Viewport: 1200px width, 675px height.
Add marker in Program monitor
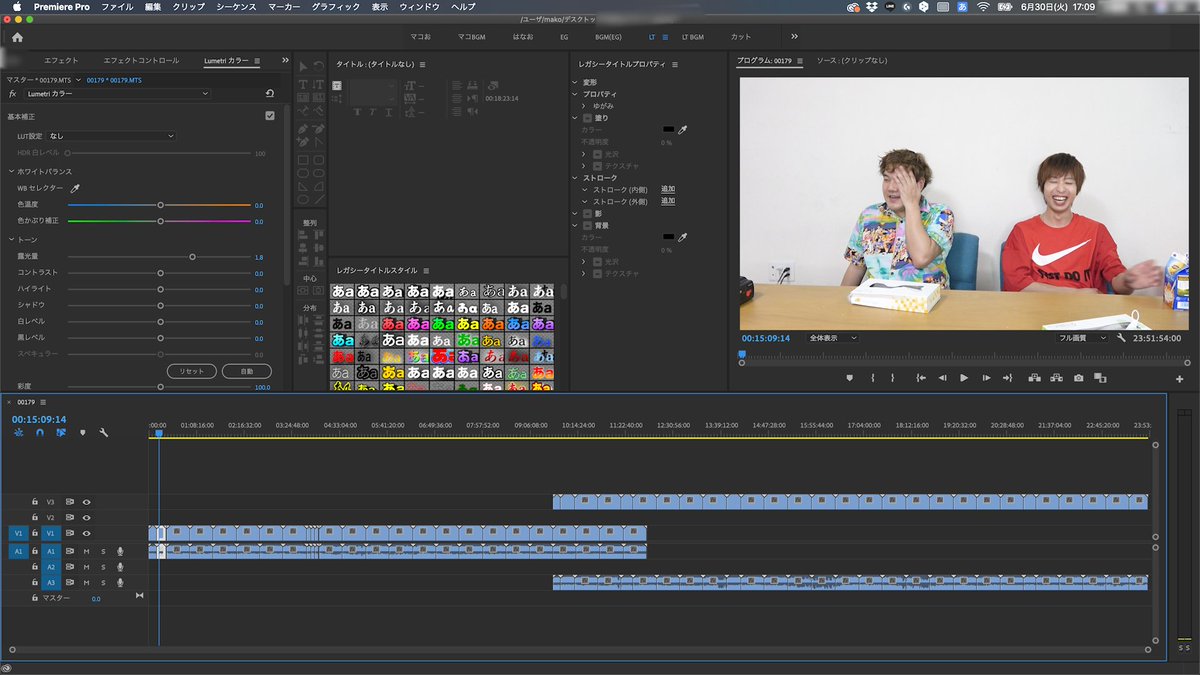[x=850, y=378]
